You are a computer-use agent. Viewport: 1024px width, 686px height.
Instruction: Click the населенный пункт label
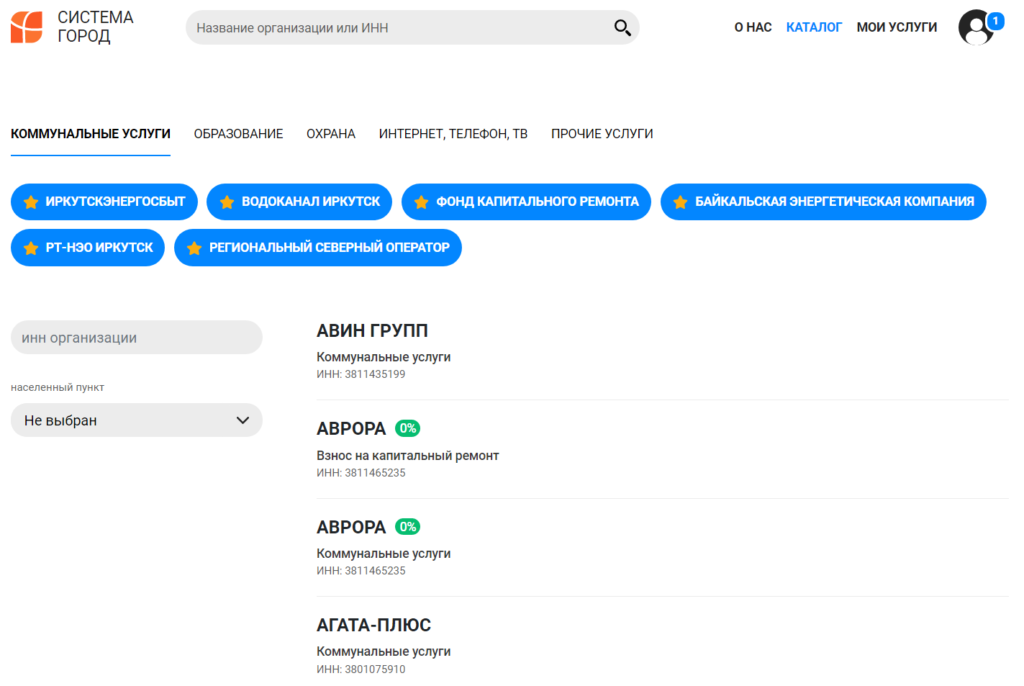tap(57, 387)
